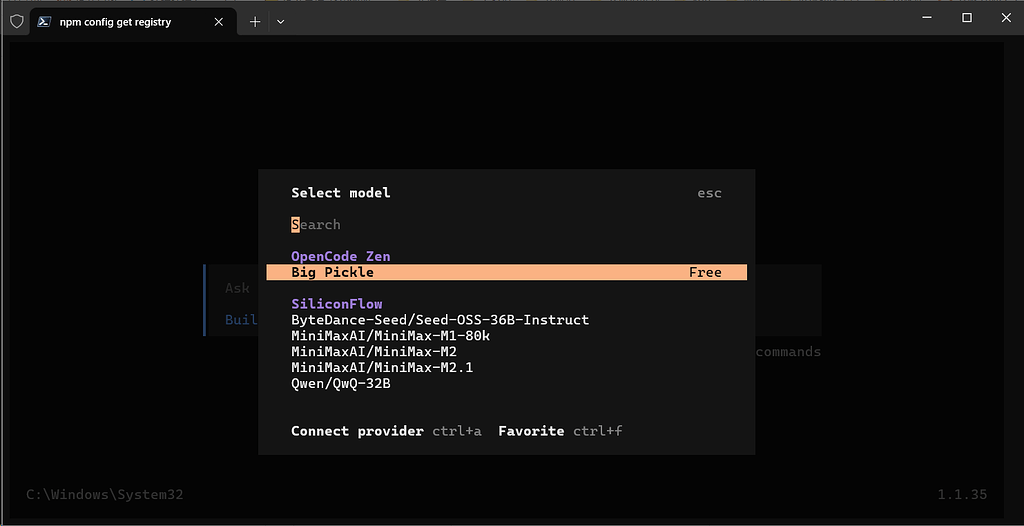Choose ByteDance-Seed/Seed-OSS-36B-Instruct model
This screenshot has width=1024, height=526.
tap(440, 320)
